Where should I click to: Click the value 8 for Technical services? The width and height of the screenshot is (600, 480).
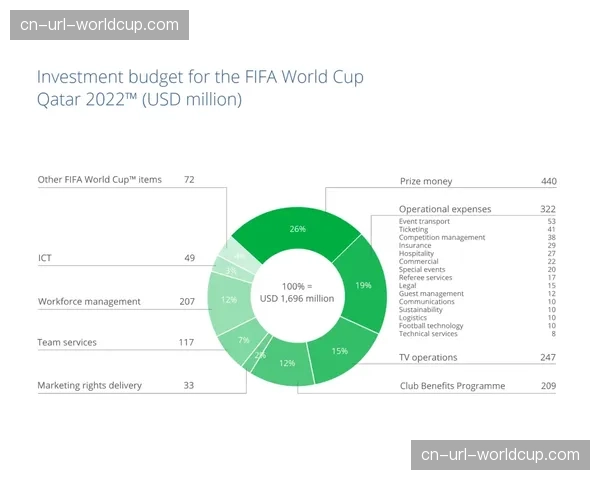pos(553,334)
